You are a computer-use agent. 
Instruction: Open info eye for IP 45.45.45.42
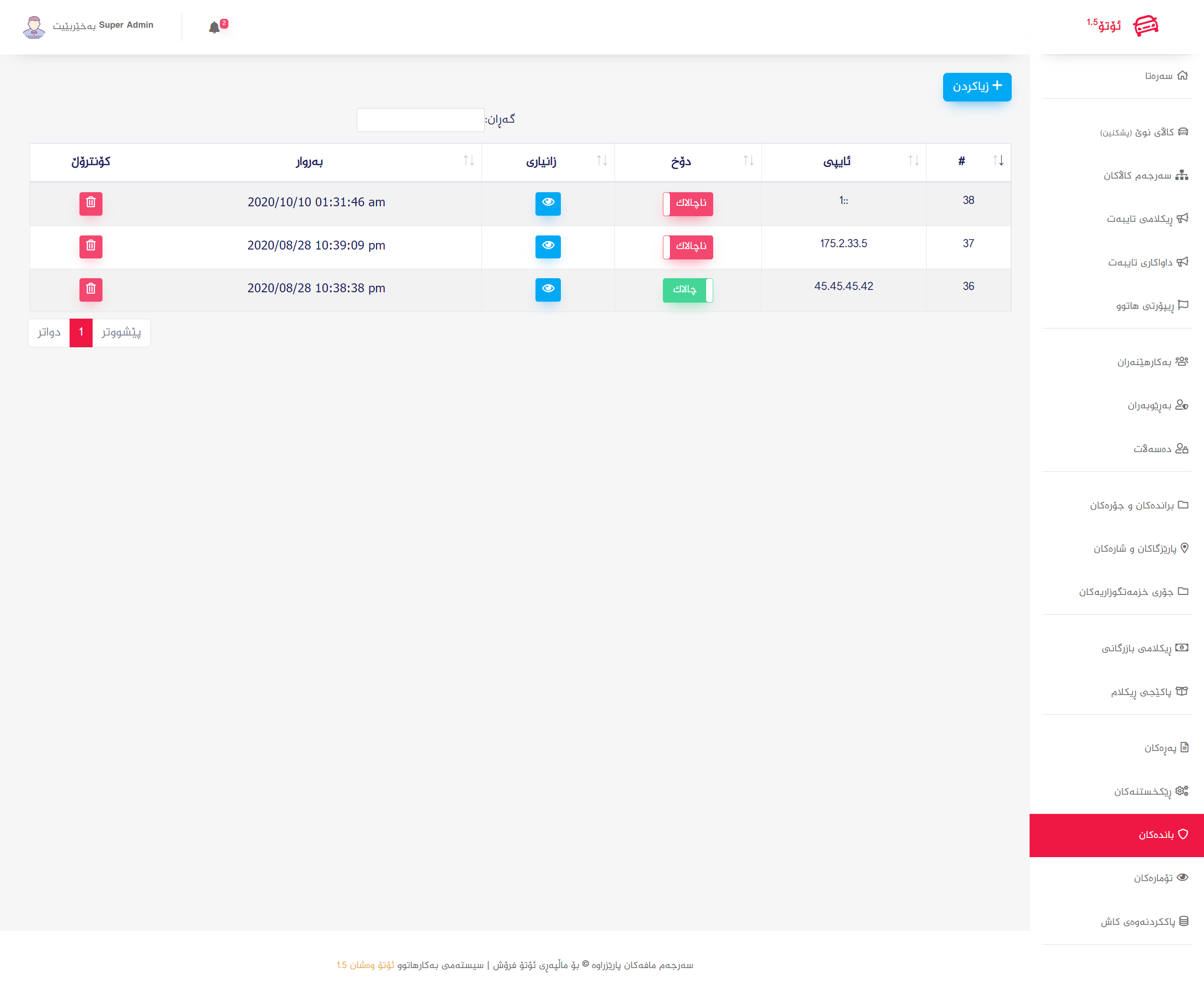548,289
